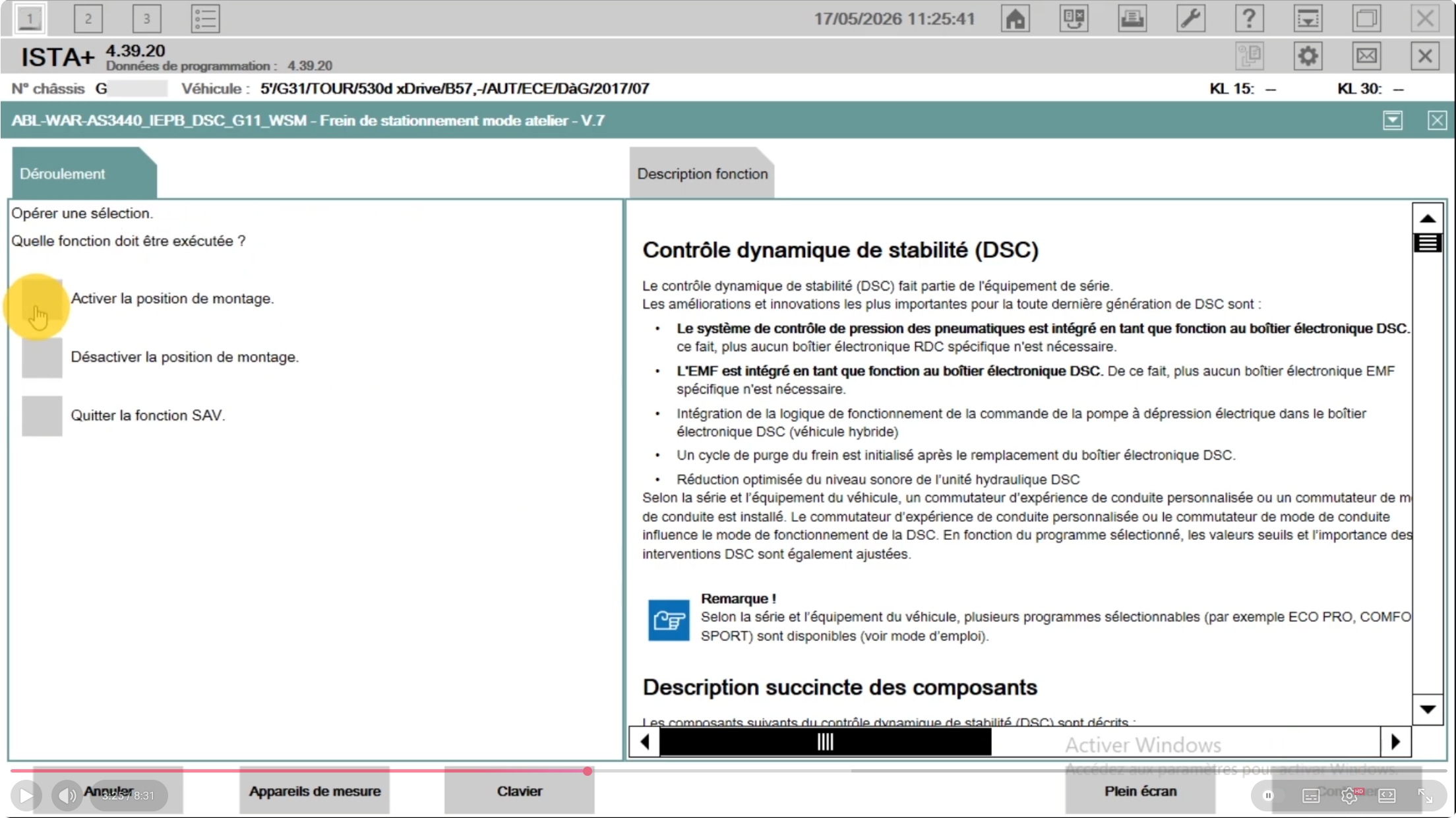Click the overlapping windows icon in top toolbar
The image size is (1456, 818).
tap(1366, 18)
